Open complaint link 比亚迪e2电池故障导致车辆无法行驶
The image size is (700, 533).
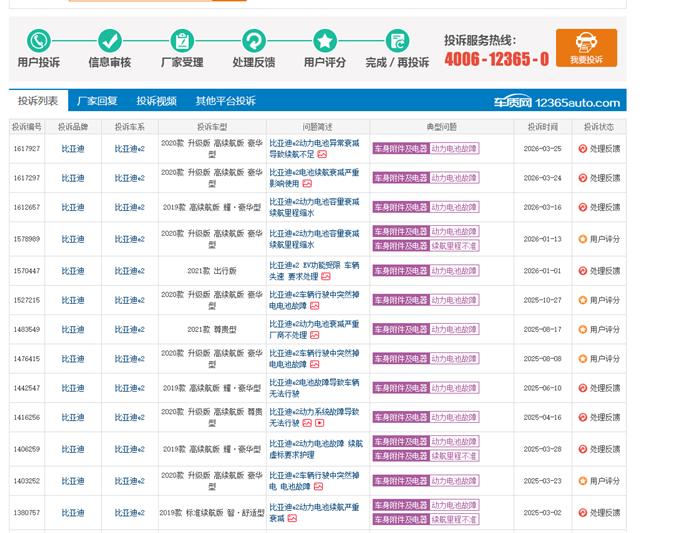(314, 388)
